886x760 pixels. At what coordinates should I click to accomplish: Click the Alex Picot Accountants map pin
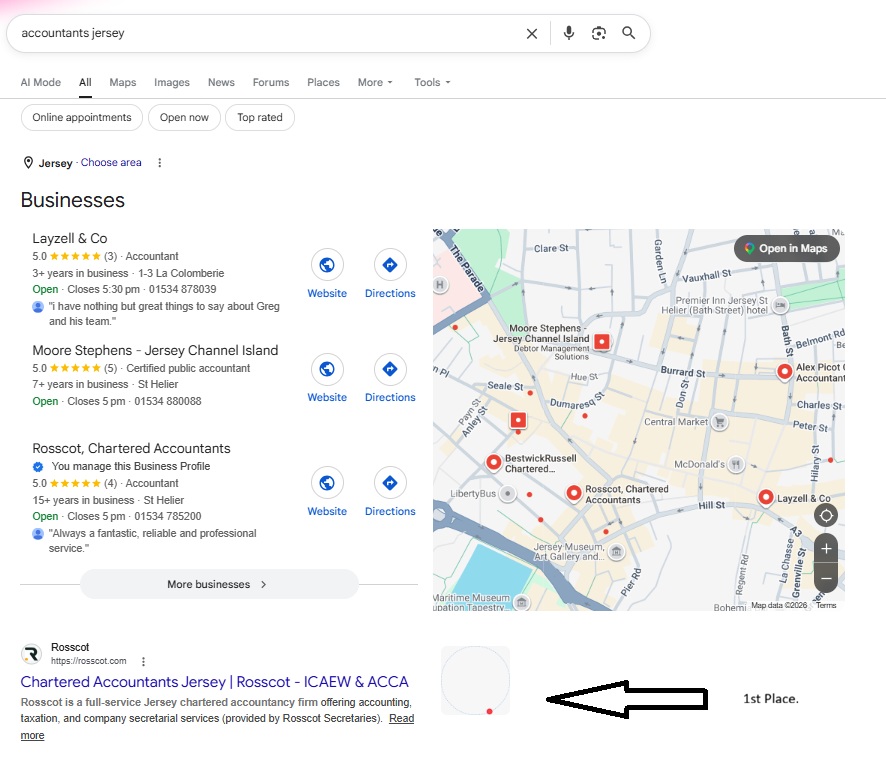(784, 372)
